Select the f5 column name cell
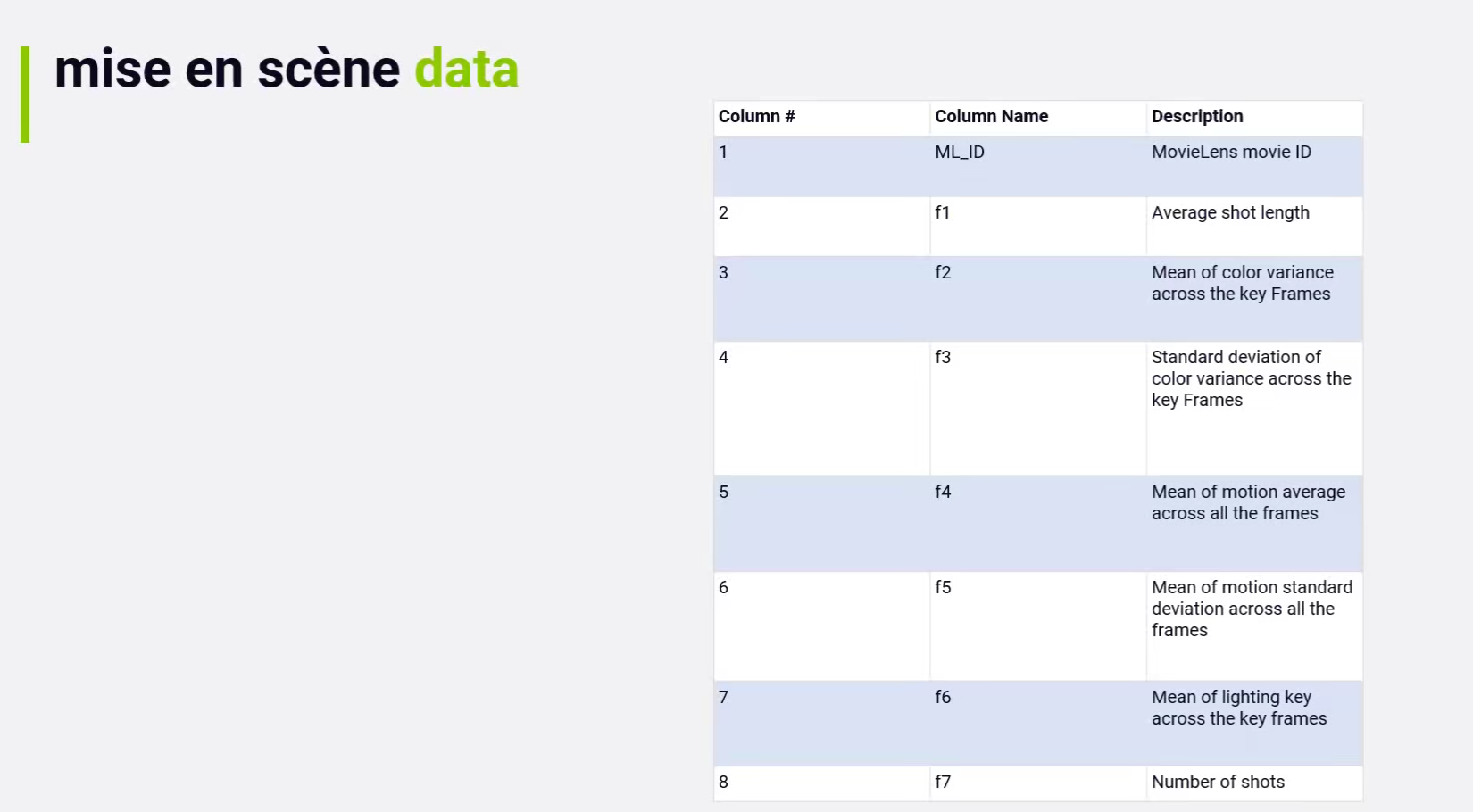 943,588
